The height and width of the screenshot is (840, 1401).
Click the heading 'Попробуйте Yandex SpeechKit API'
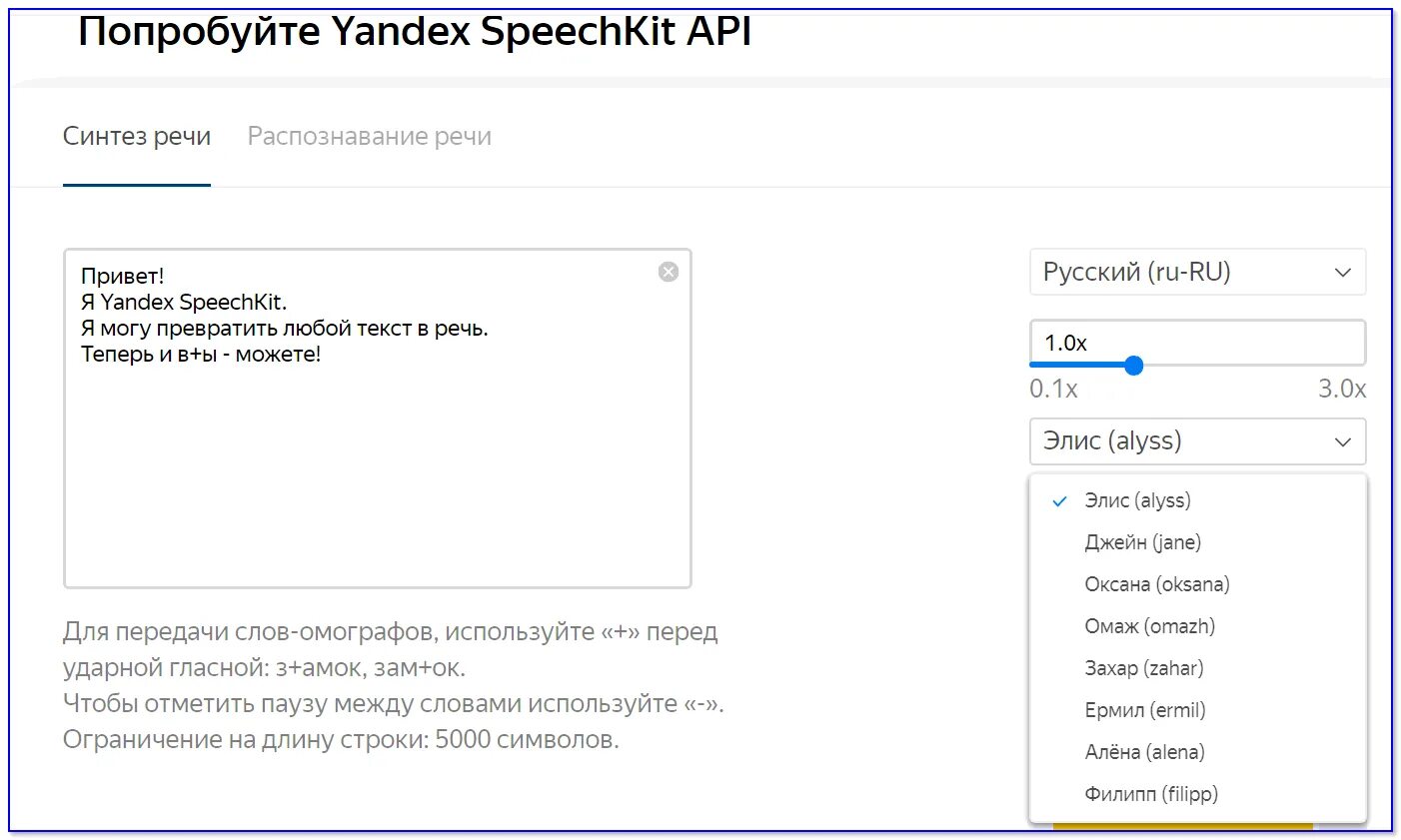(x=415, y=31)
